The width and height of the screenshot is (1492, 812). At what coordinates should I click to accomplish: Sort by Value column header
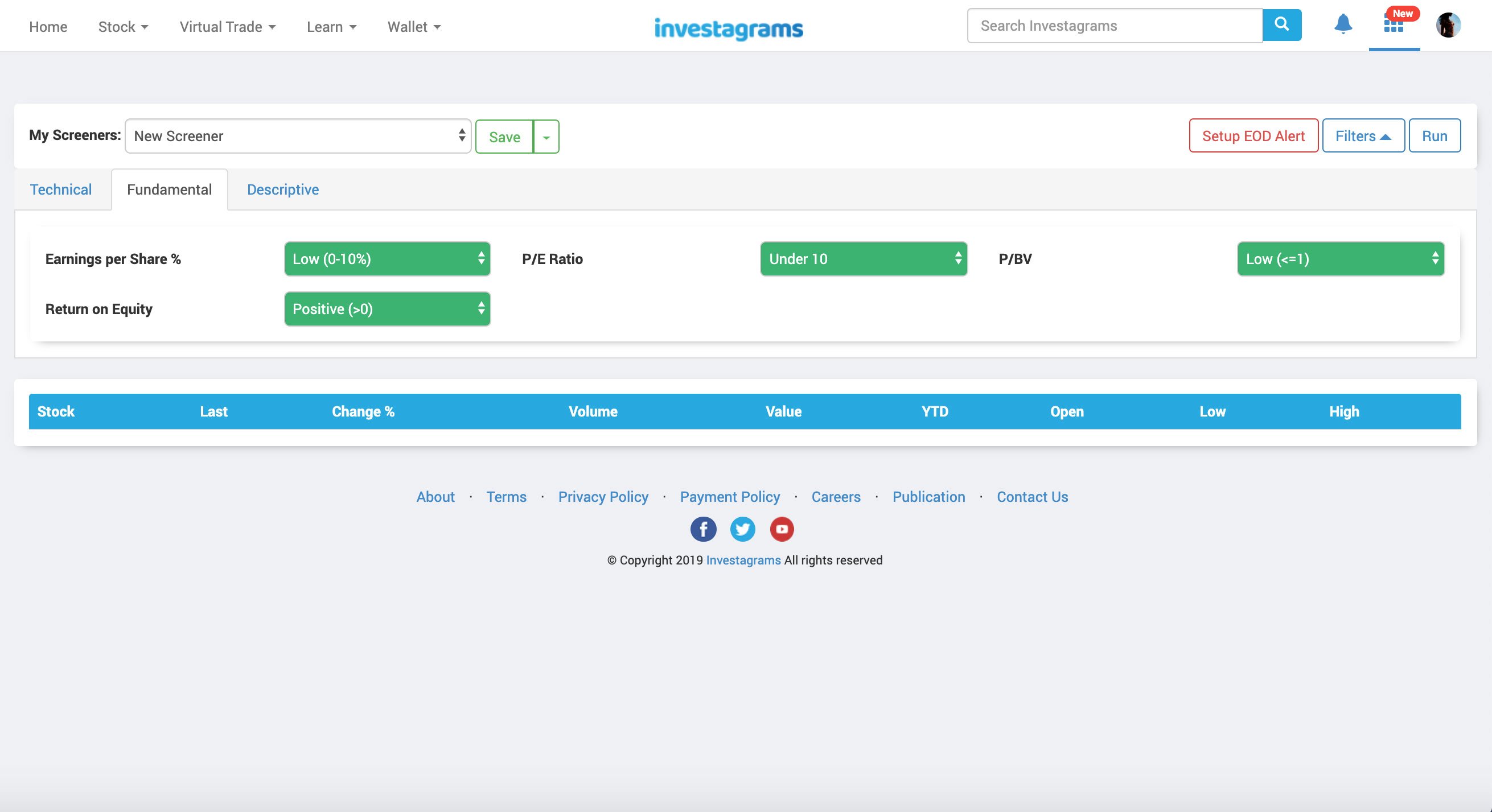[x=784, y=411]
